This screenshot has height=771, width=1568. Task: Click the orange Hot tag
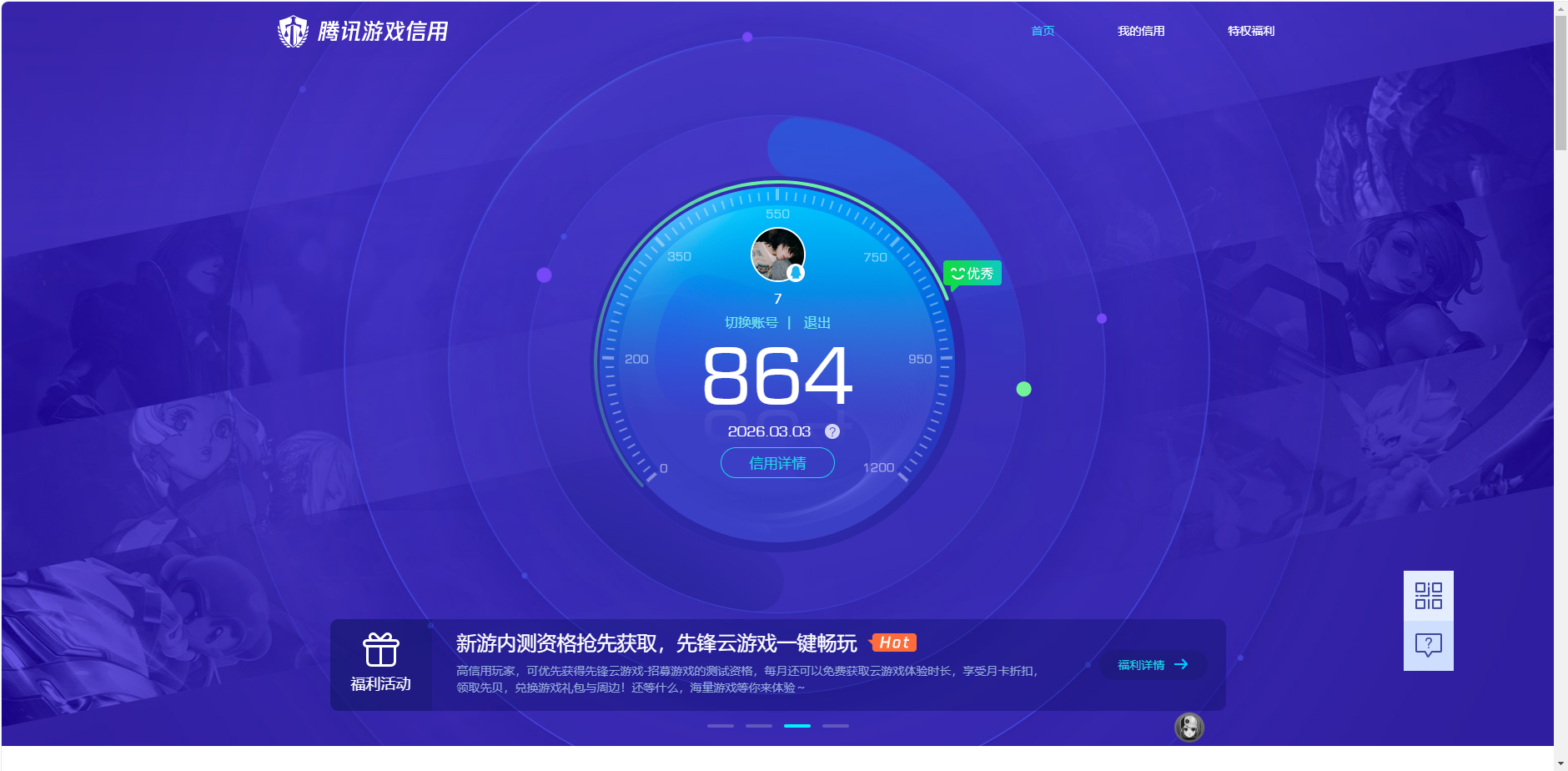pyautogui.click(x=893, y=642)
